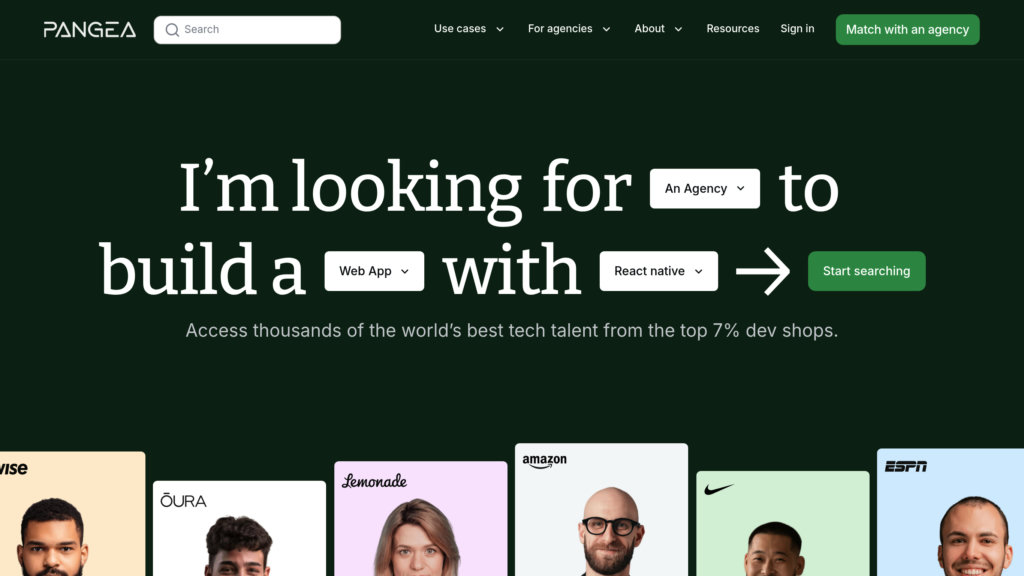Click the Oura logo on card

click(184, 500)
